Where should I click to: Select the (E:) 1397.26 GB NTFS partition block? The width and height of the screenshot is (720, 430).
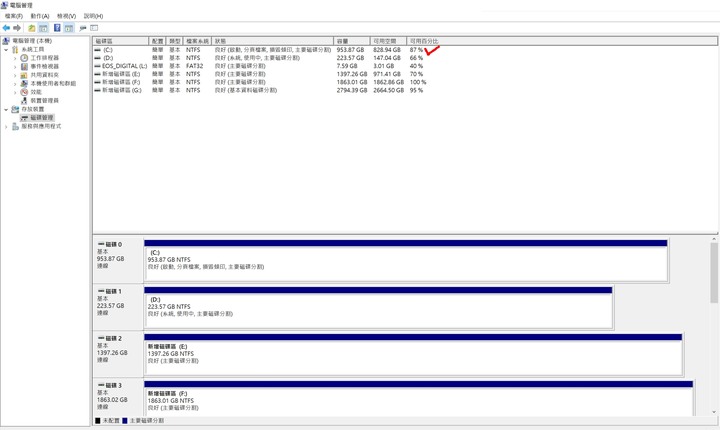point(413,355)
